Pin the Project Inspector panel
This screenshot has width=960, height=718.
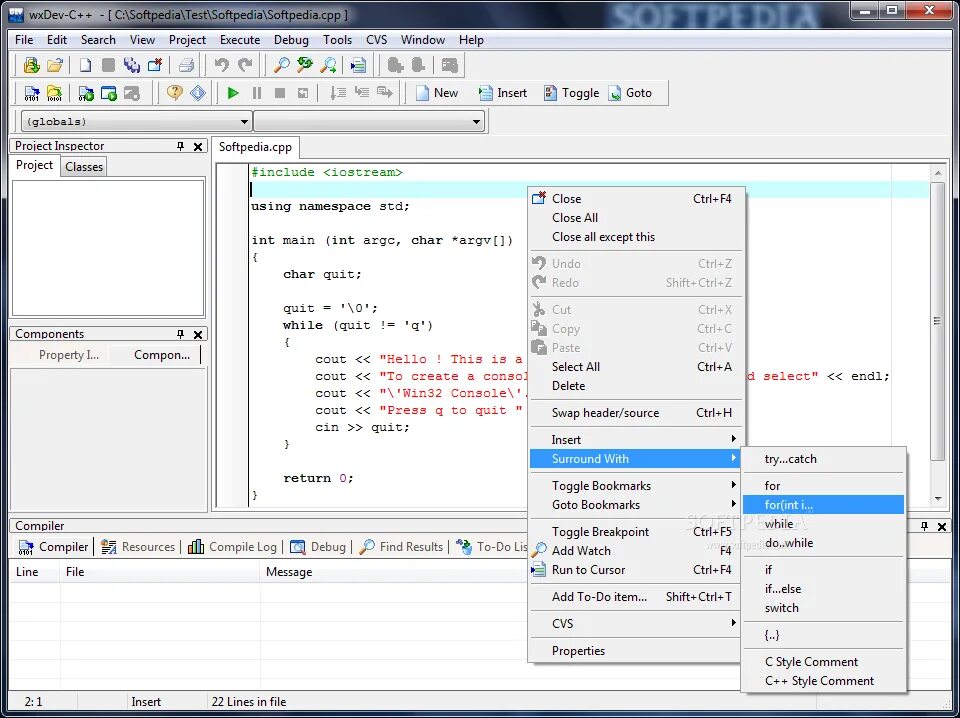[x=180, y=146]
